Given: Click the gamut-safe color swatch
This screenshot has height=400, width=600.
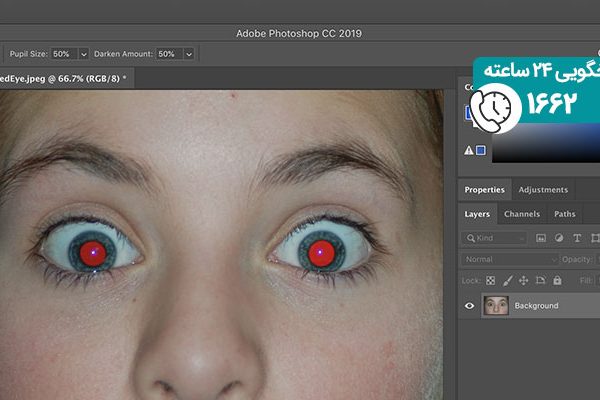Looking at the screenshot, I should pyautogui.click(x=481, y=151).
